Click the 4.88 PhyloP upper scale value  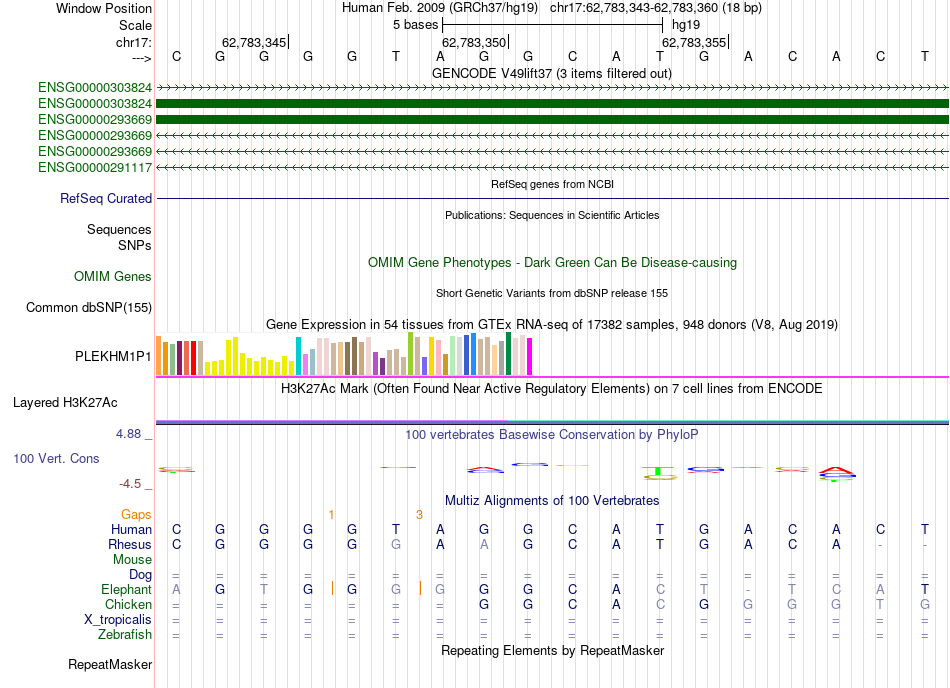click(128, 434)
